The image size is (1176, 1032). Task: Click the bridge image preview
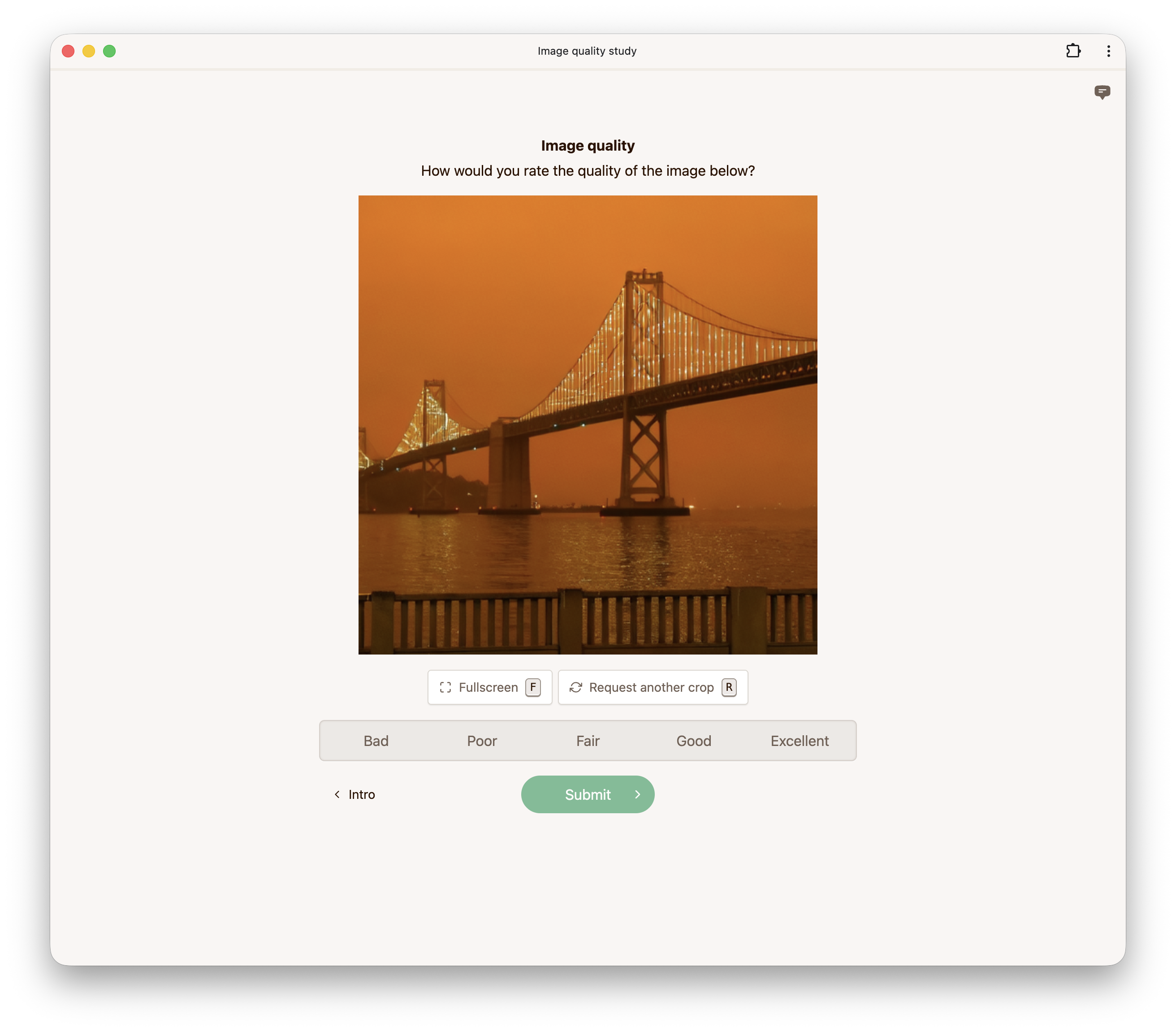pos(588,425)
